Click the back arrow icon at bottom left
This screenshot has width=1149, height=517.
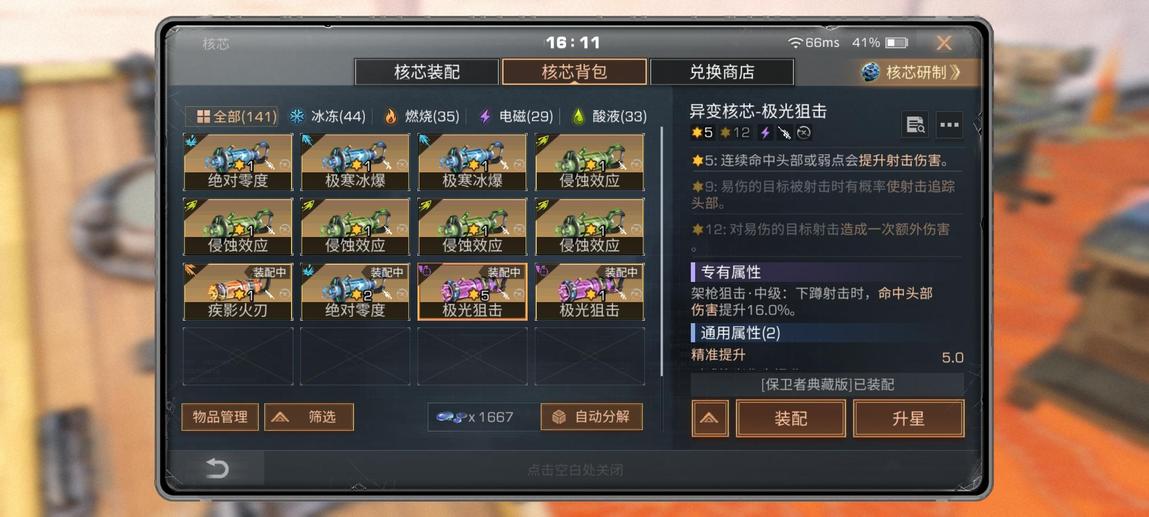(217, 468)
